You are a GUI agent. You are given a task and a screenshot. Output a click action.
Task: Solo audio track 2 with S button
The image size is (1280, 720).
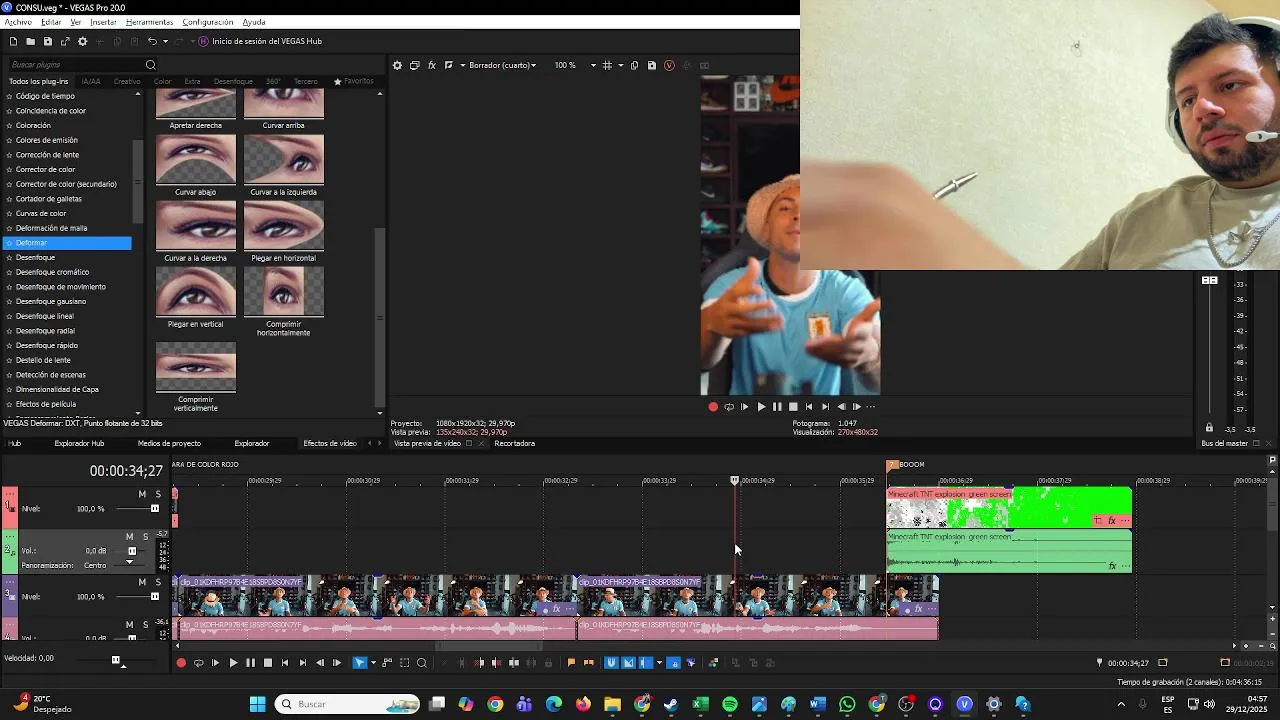point(145,536)
